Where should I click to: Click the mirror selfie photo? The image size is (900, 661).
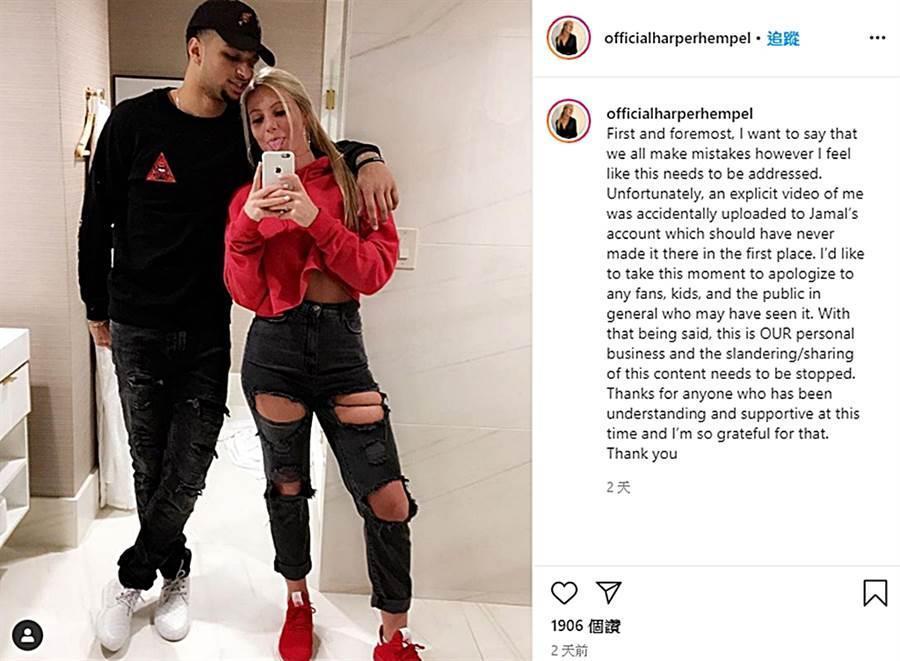[266, 330]
